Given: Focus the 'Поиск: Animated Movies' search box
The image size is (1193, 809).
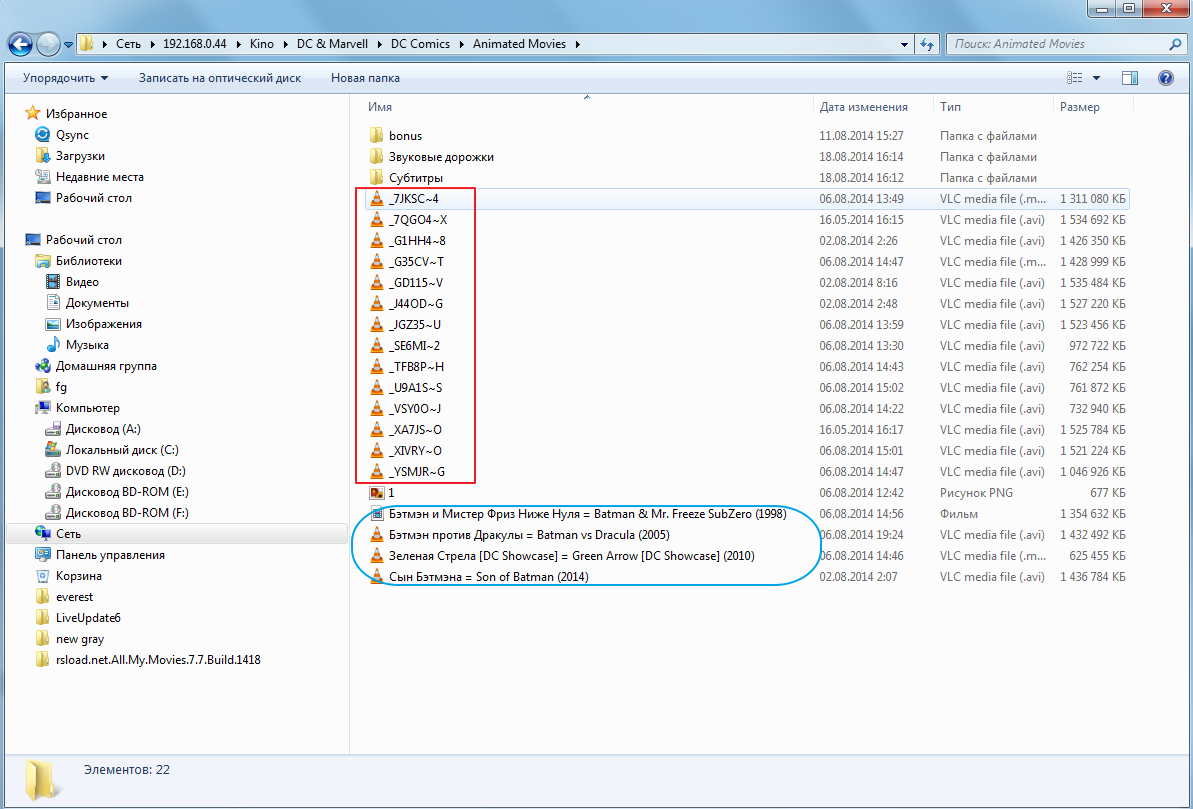Looking at the screenshot, I should [1058, 44].
